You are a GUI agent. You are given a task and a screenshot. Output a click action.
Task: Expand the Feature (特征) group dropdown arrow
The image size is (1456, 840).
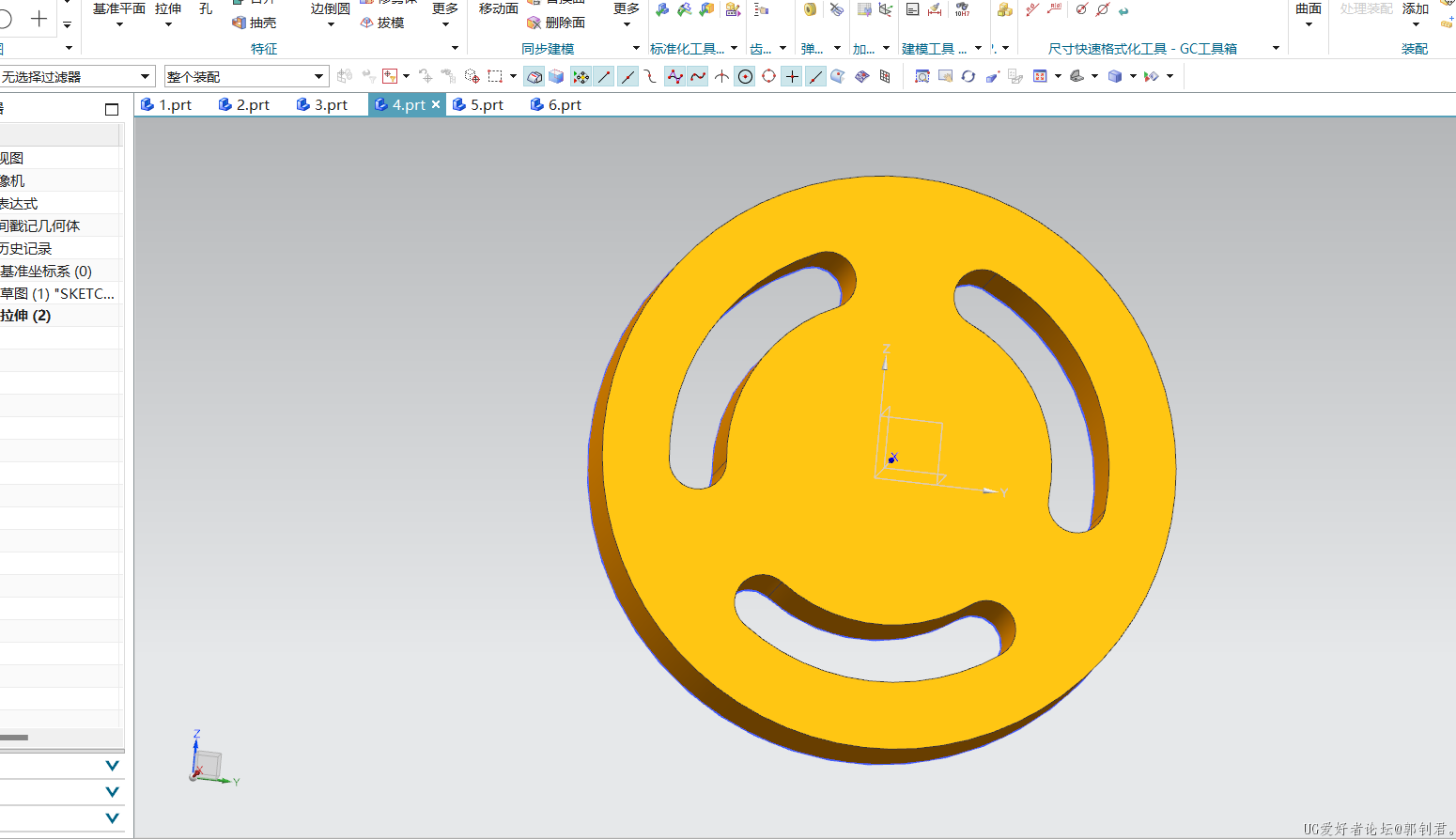(x=455, y=48)
